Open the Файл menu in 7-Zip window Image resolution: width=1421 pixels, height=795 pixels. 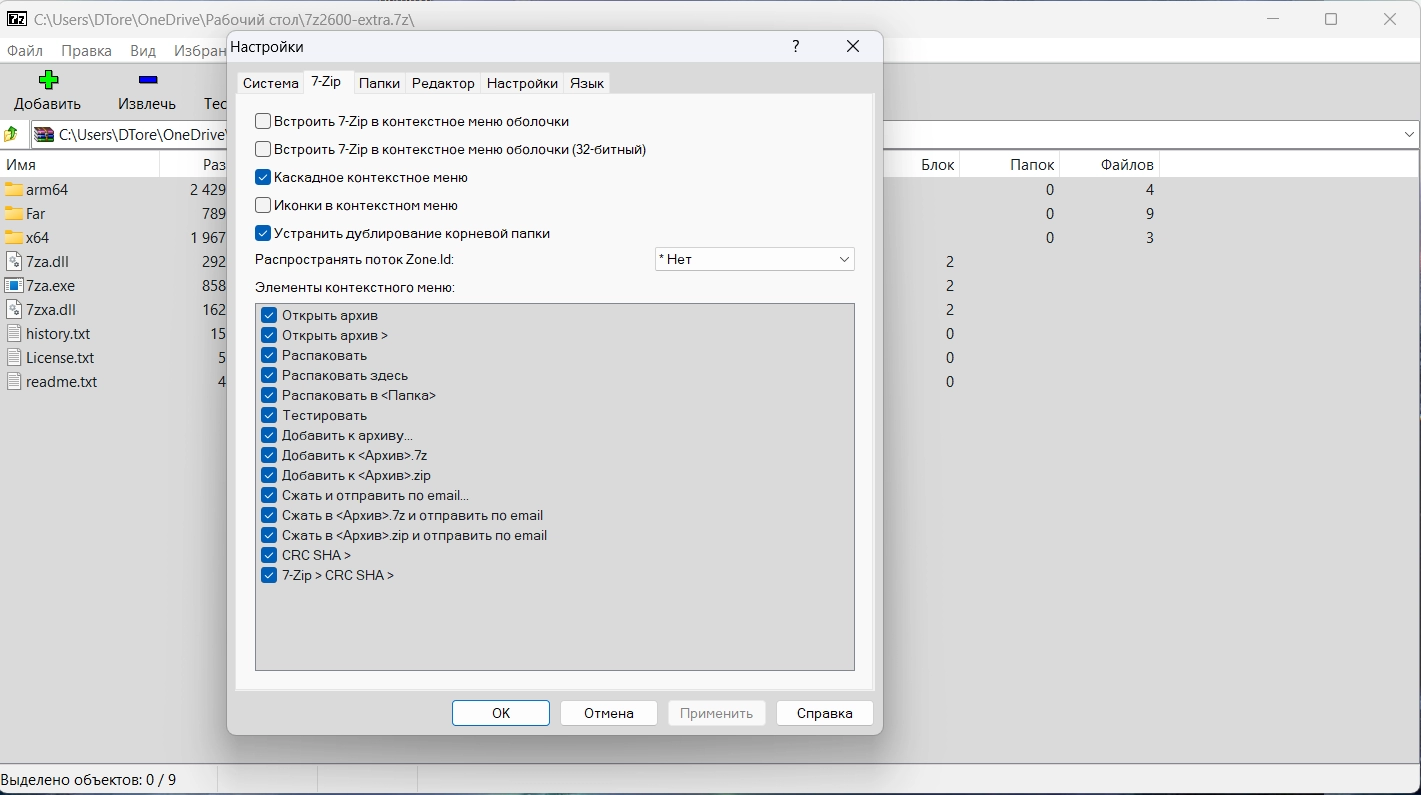25,51
